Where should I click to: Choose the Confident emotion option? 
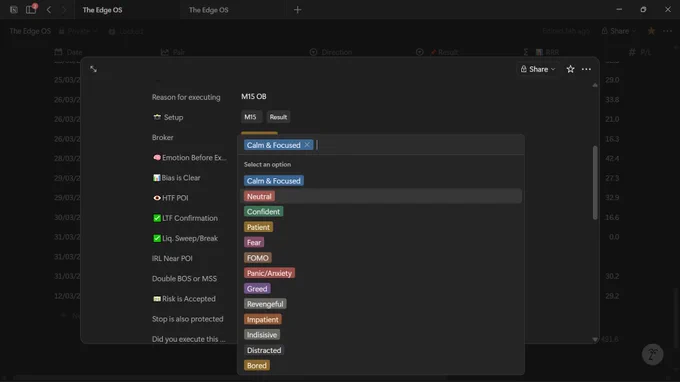[263, 212]
